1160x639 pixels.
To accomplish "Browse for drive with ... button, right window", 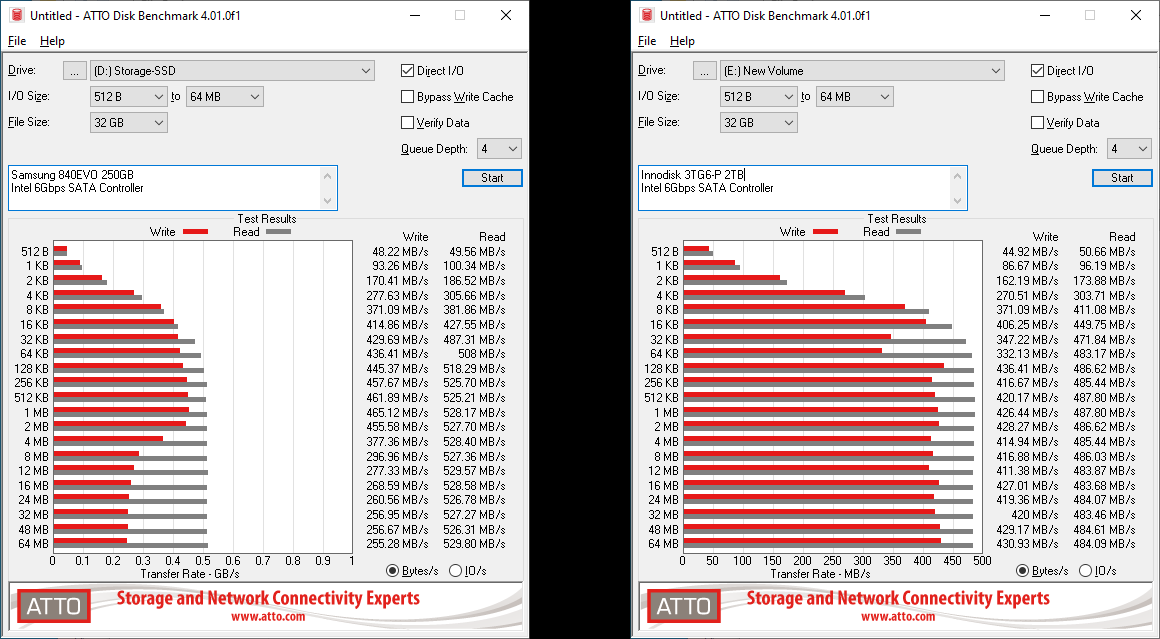I will click(x=705, y=71).
